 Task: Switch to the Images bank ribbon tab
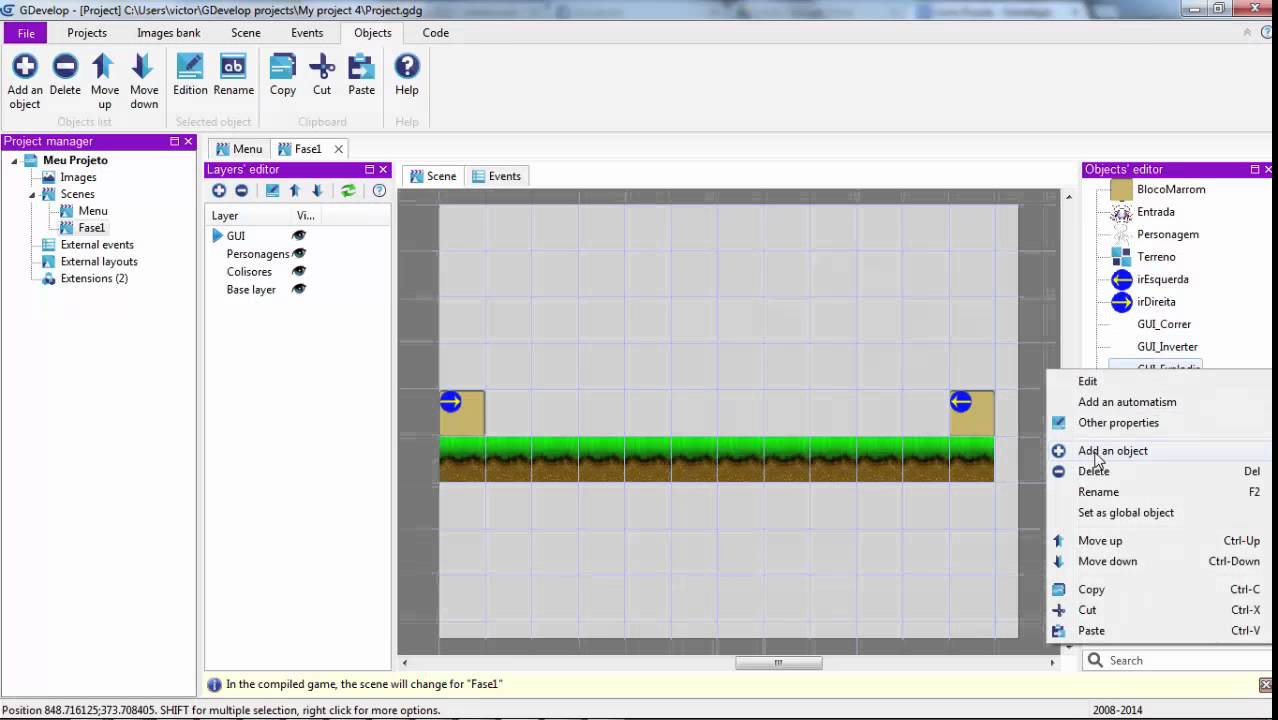(x=169, y=33)
